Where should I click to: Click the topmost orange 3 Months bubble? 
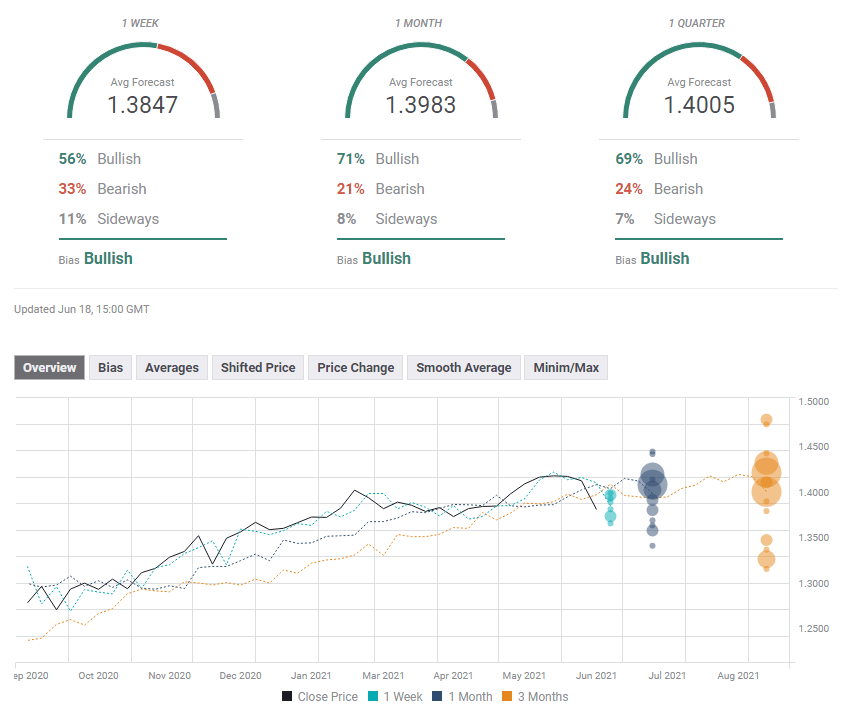pos(766,420)
